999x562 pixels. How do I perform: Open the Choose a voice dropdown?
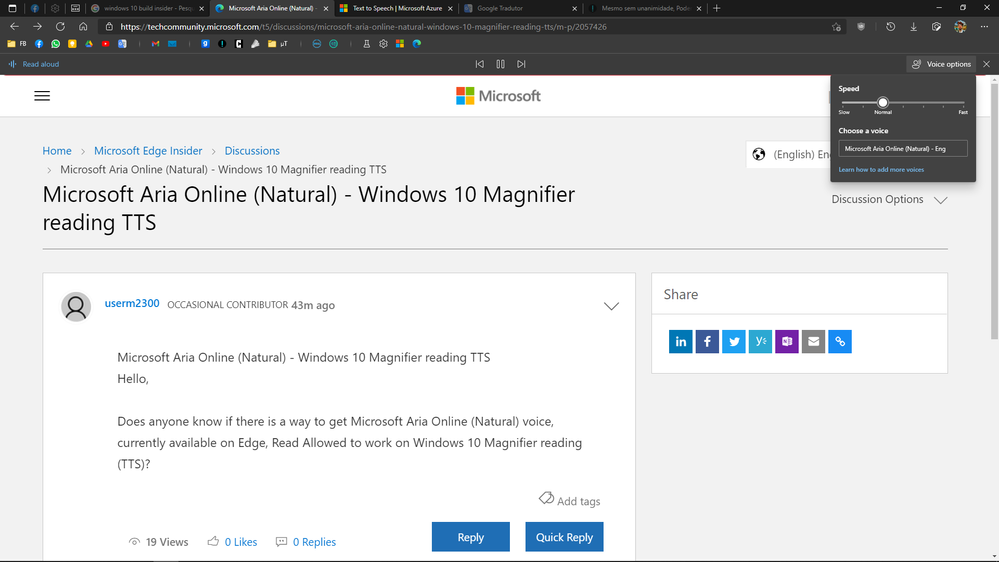(903, 148)
